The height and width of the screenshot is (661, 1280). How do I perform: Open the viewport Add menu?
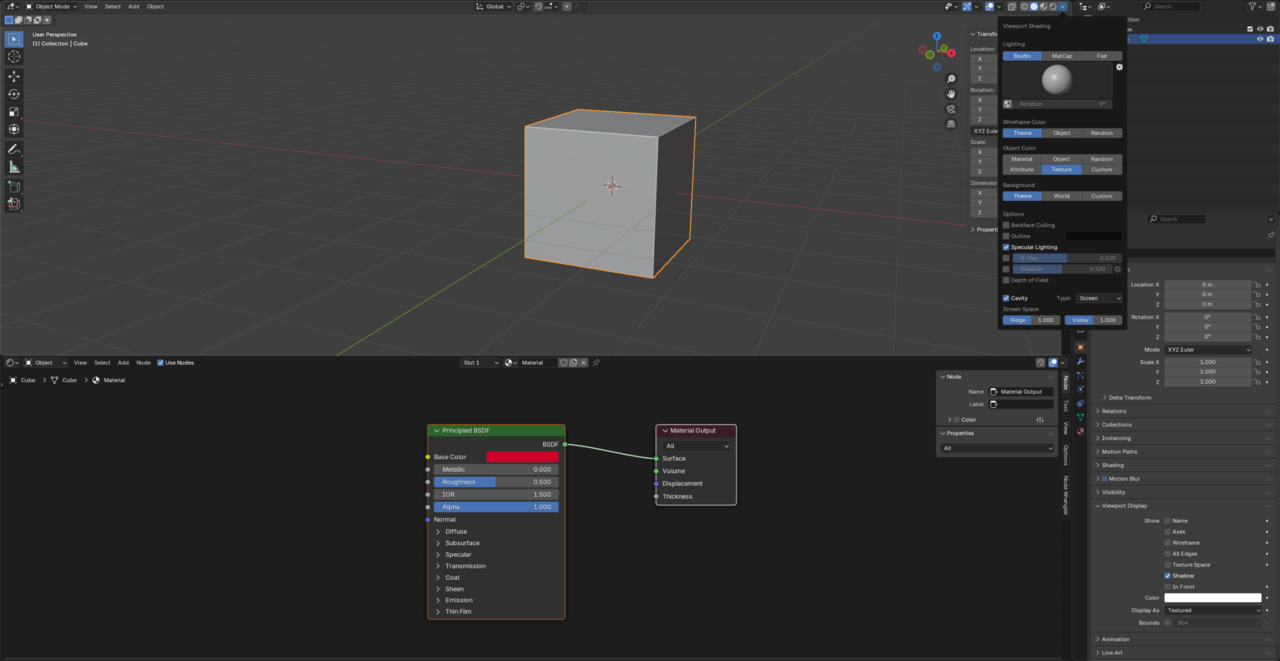tap(133, 6)
